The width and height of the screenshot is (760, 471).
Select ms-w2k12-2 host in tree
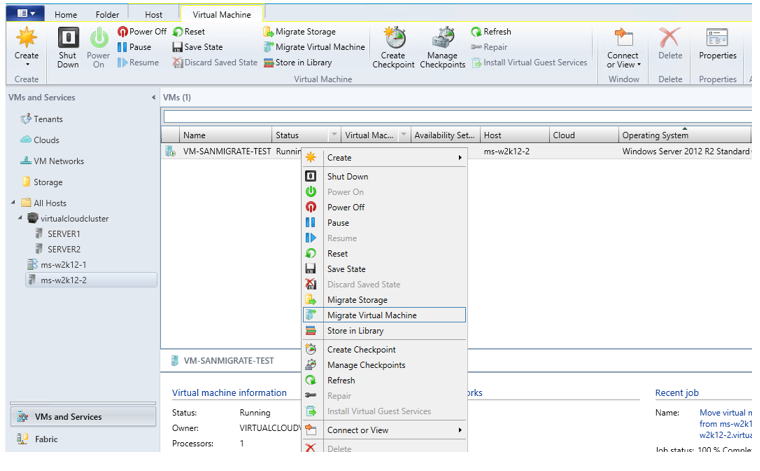point(91,280)
